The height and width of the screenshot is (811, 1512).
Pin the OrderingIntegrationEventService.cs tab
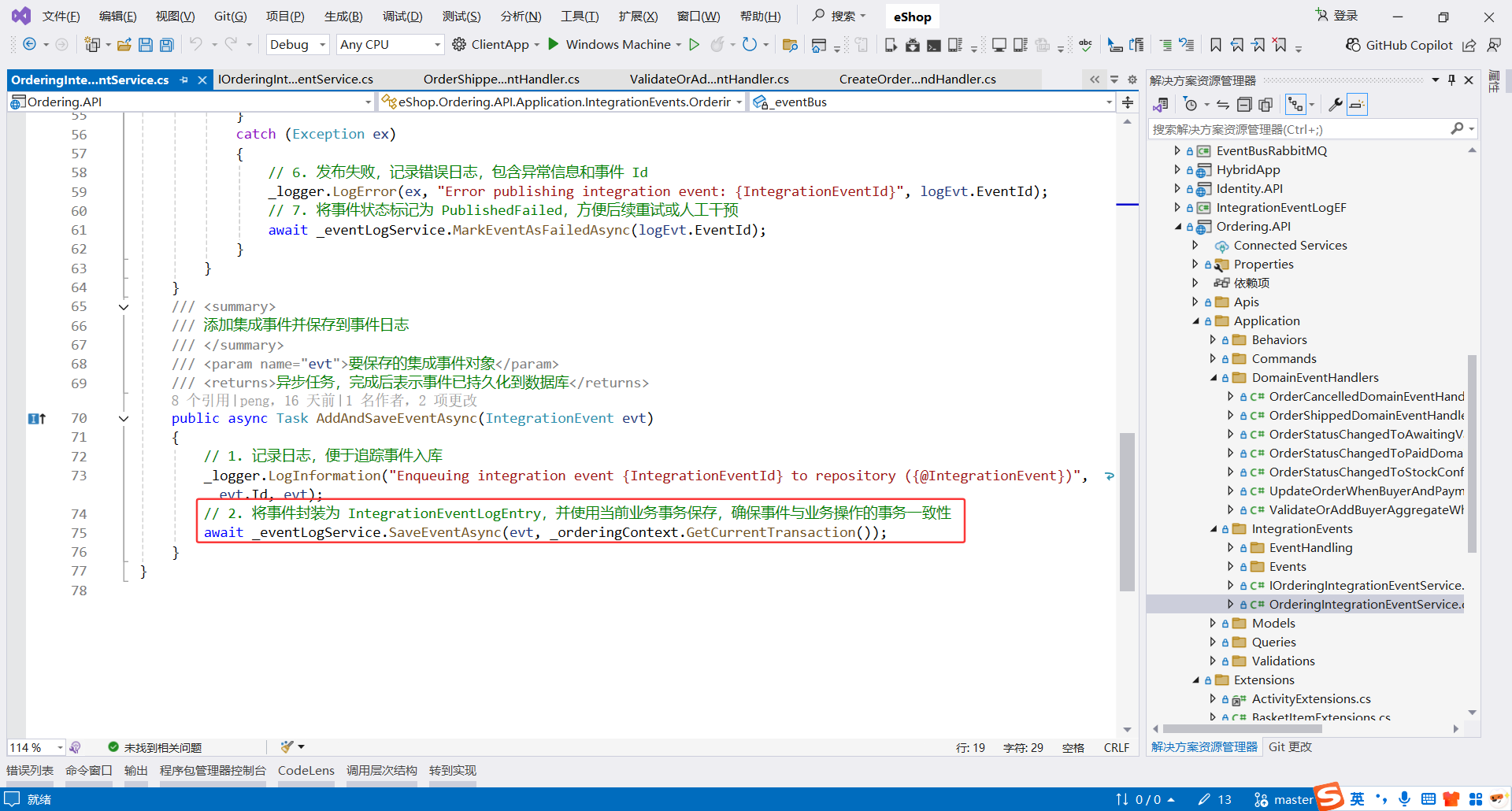pyautogui.click(x=184, y=80)
